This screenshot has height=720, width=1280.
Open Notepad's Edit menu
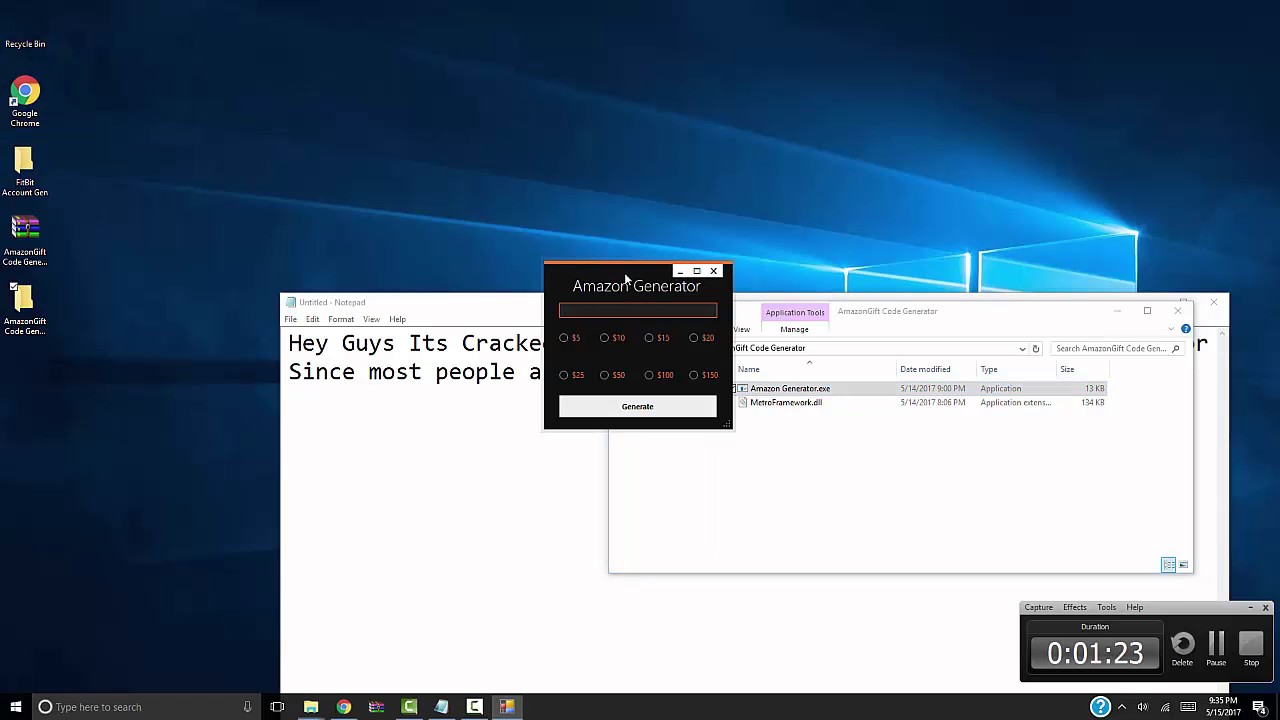[313, 319]
